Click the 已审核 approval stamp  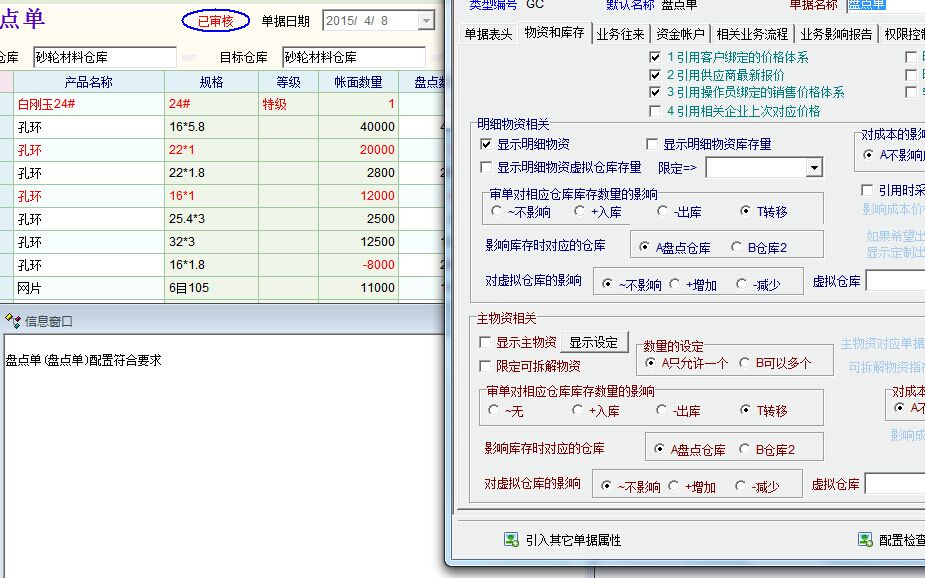pyautogui.click(x=215, y=21)
